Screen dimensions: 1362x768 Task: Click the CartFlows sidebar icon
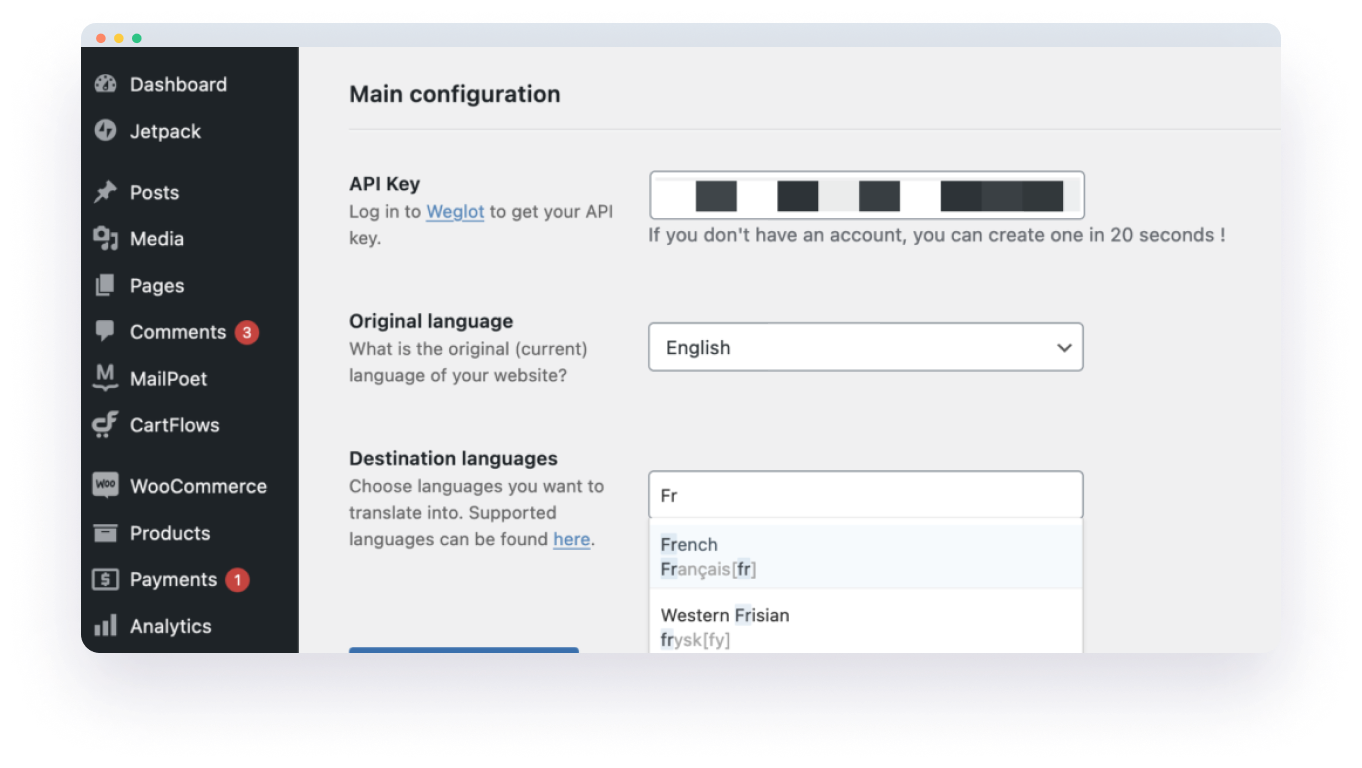click(x=105, y=425)
